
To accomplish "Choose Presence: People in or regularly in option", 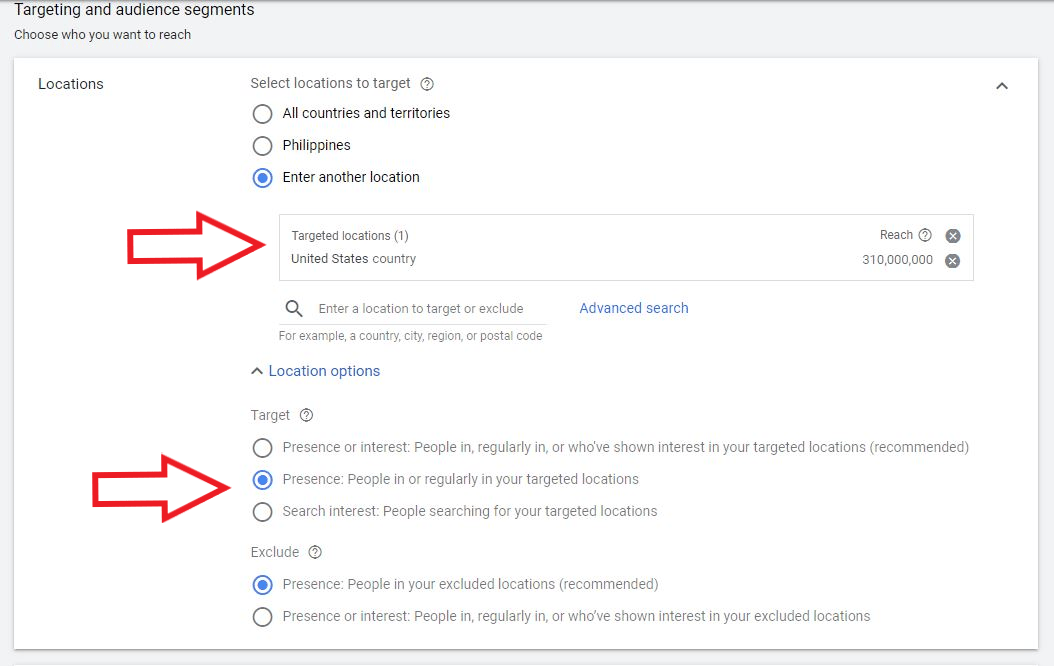I will click(x=262, y=480).
